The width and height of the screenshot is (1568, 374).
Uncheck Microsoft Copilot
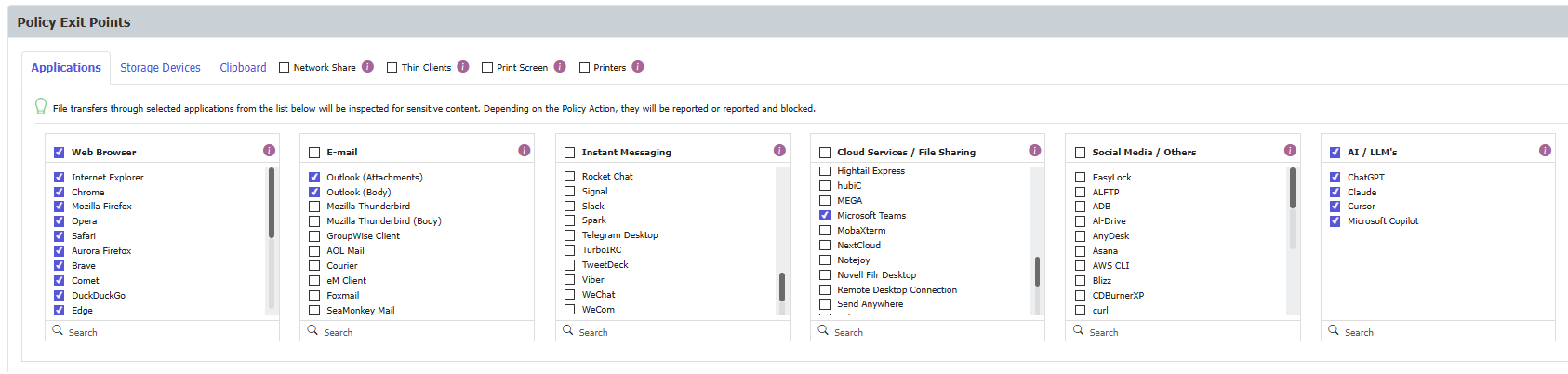pyautogui.click(x=1335, y=221)
